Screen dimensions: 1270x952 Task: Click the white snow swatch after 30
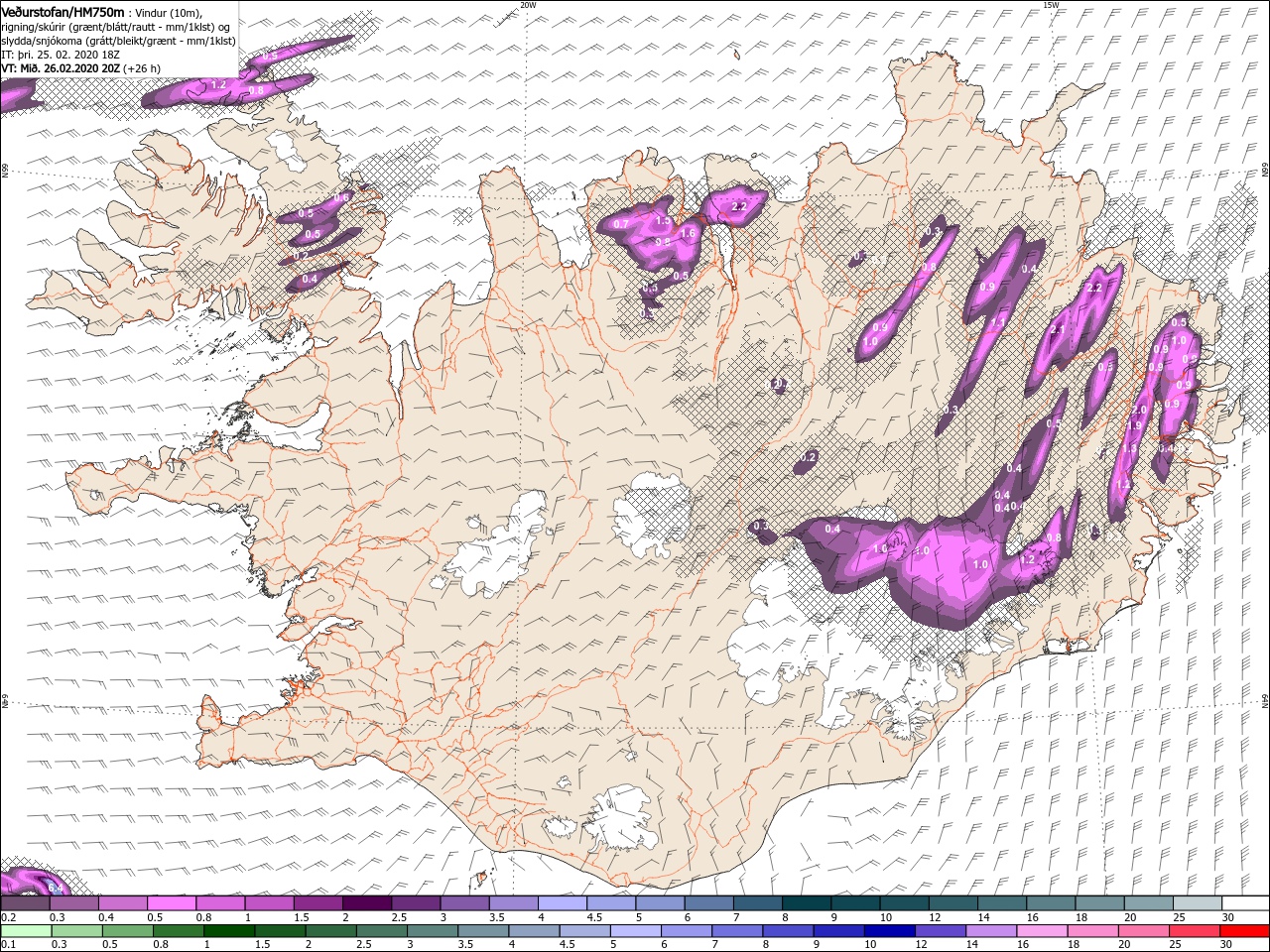[1245, 903]
